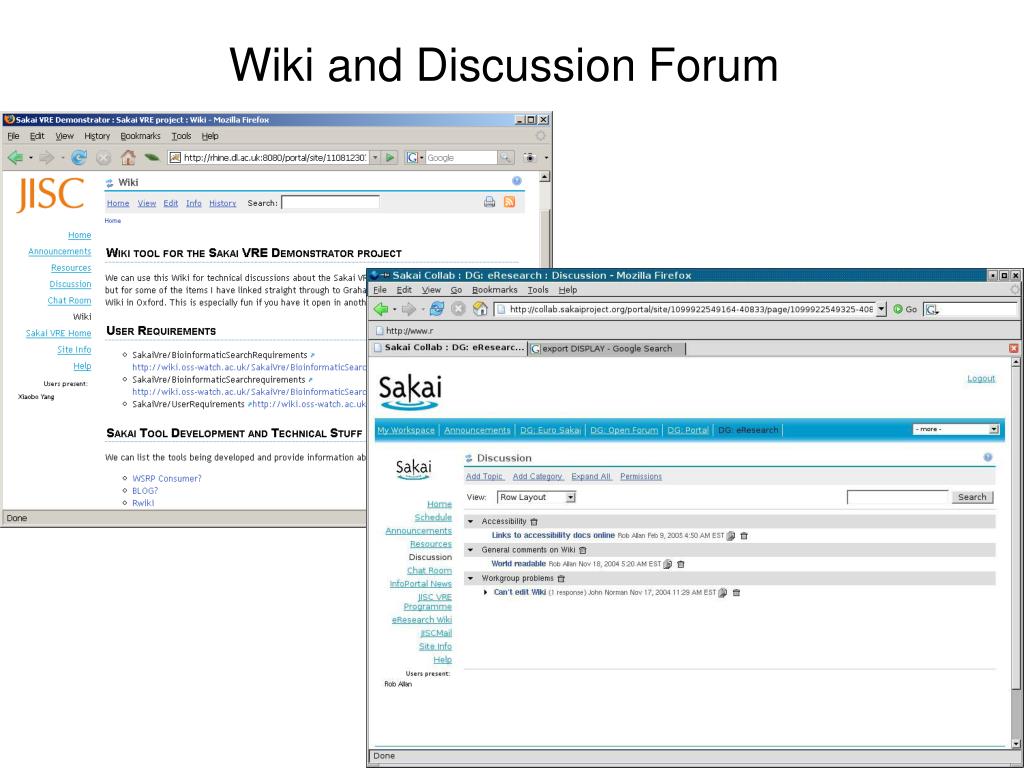Open Back history dropdown in Wiki window
Screen dimensions: 1024x768
(x=31, y=158)
